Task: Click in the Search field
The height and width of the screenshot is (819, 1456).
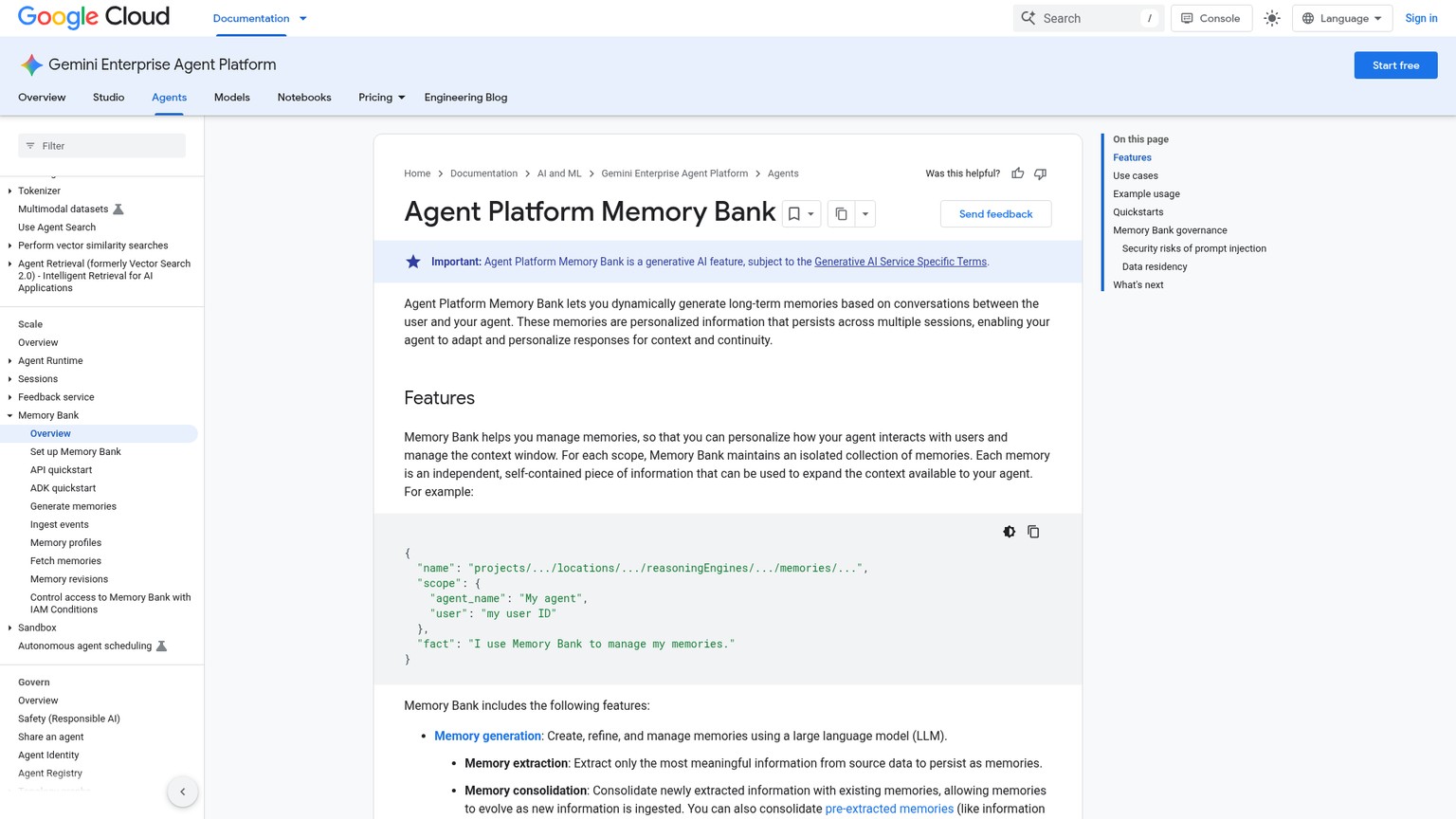Action: click(x=1088, y=18)
